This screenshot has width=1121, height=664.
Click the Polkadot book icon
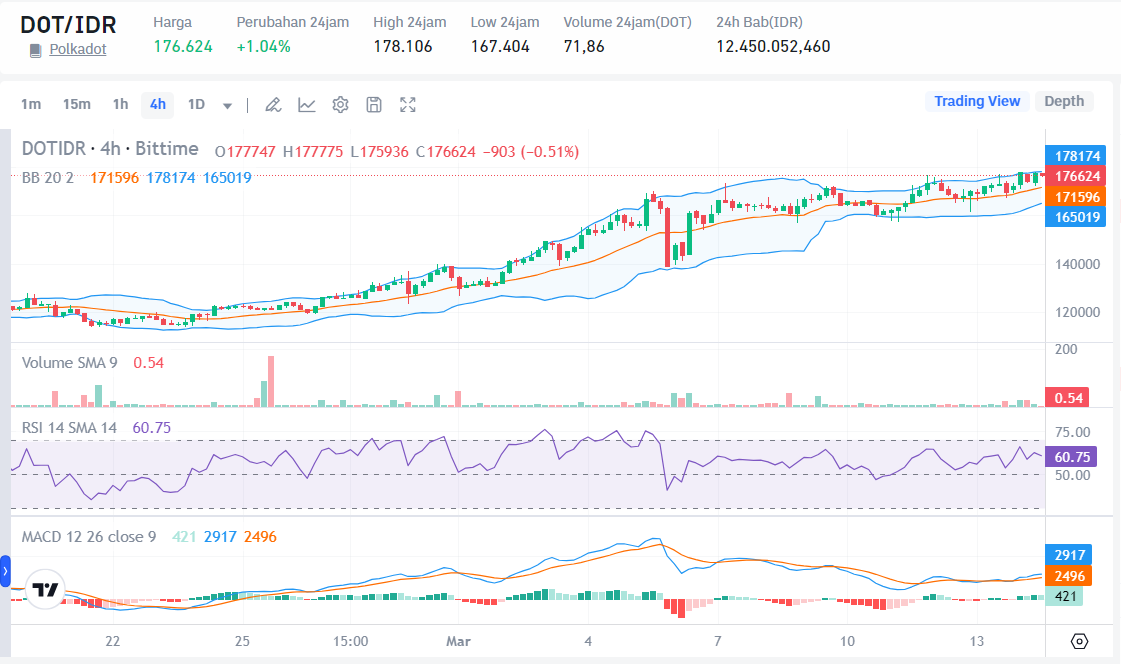35,50
